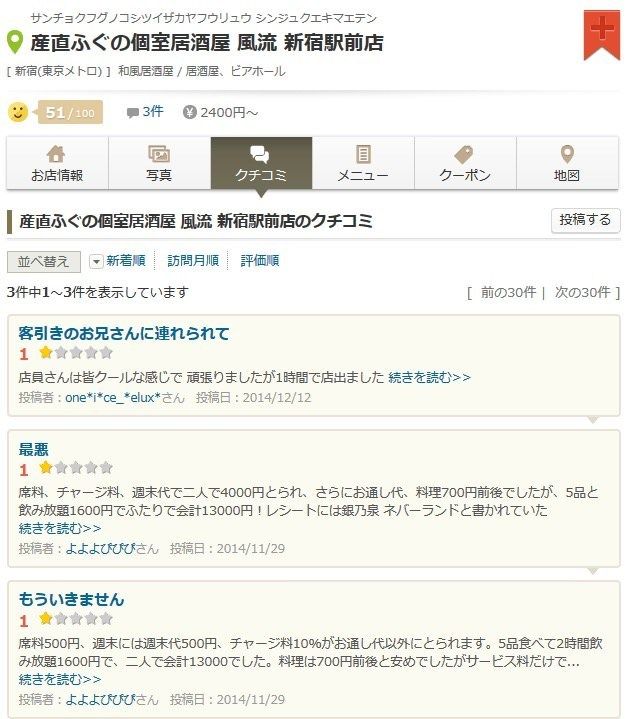This screenshot has width=633, height=719.
Task: Expand the dropdown arrow beside 新着順
Action: [96, 262]
